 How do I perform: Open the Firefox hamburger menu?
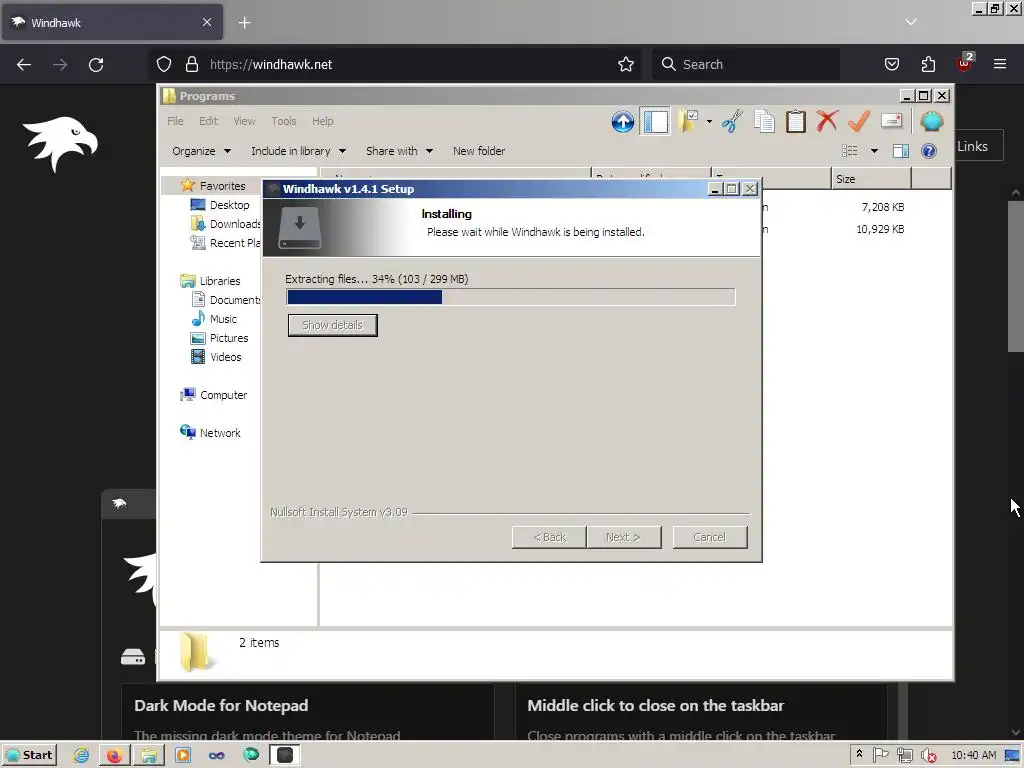1000,64
